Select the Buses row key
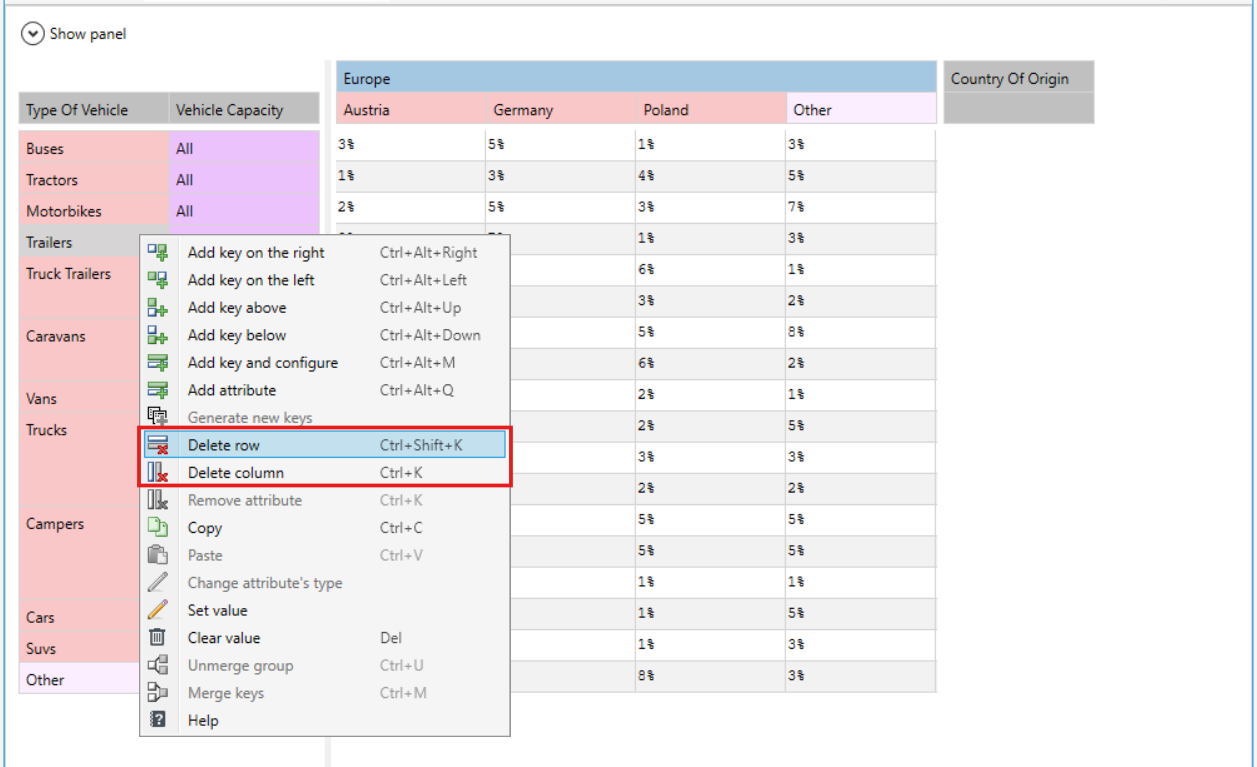 pos(94,148)
